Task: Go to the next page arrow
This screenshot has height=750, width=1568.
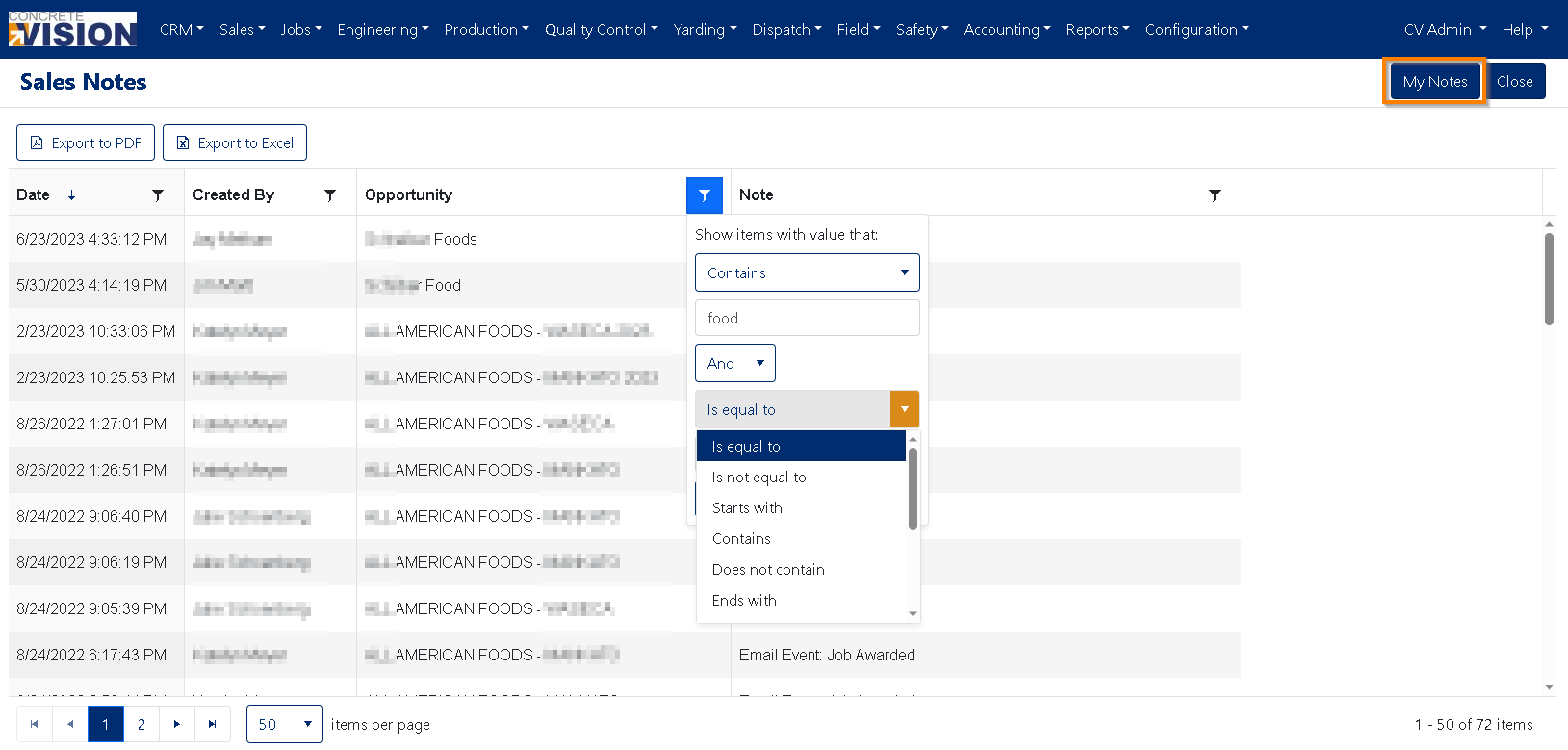Action: tap(177, 724)
